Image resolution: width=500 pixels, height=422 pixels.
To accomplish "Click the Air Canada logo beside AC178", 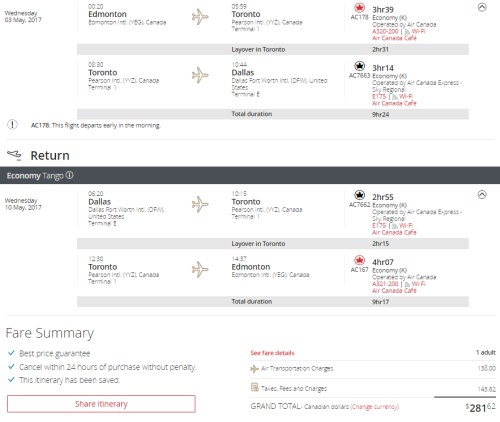I will pyautogui.click(x=359, y=8).
